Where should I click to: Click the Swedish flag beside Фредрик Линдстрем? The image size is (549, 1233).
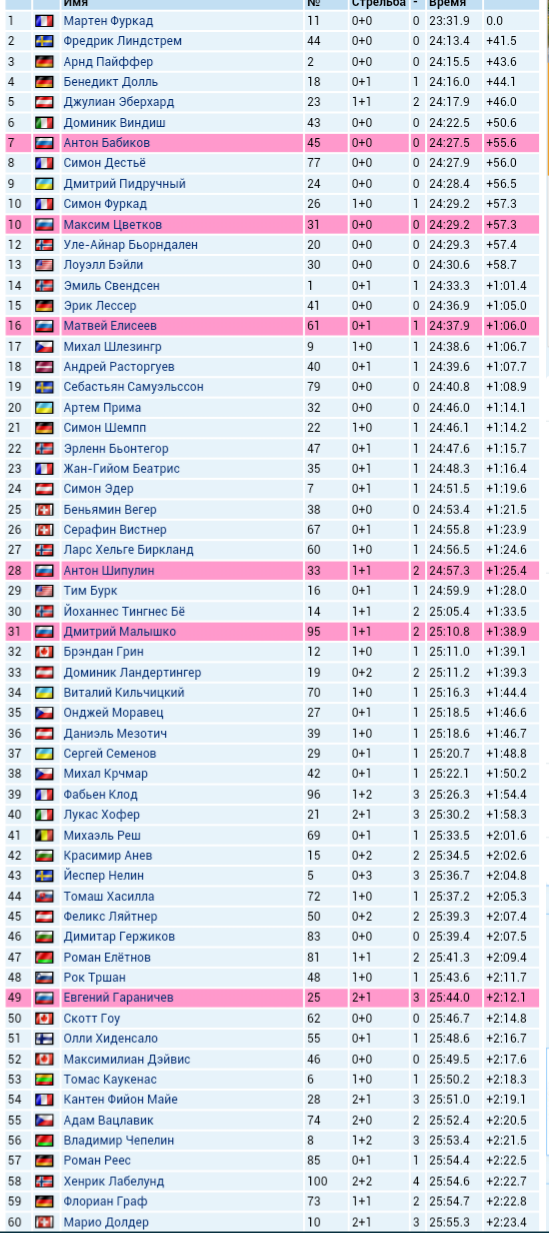(44, 41)
